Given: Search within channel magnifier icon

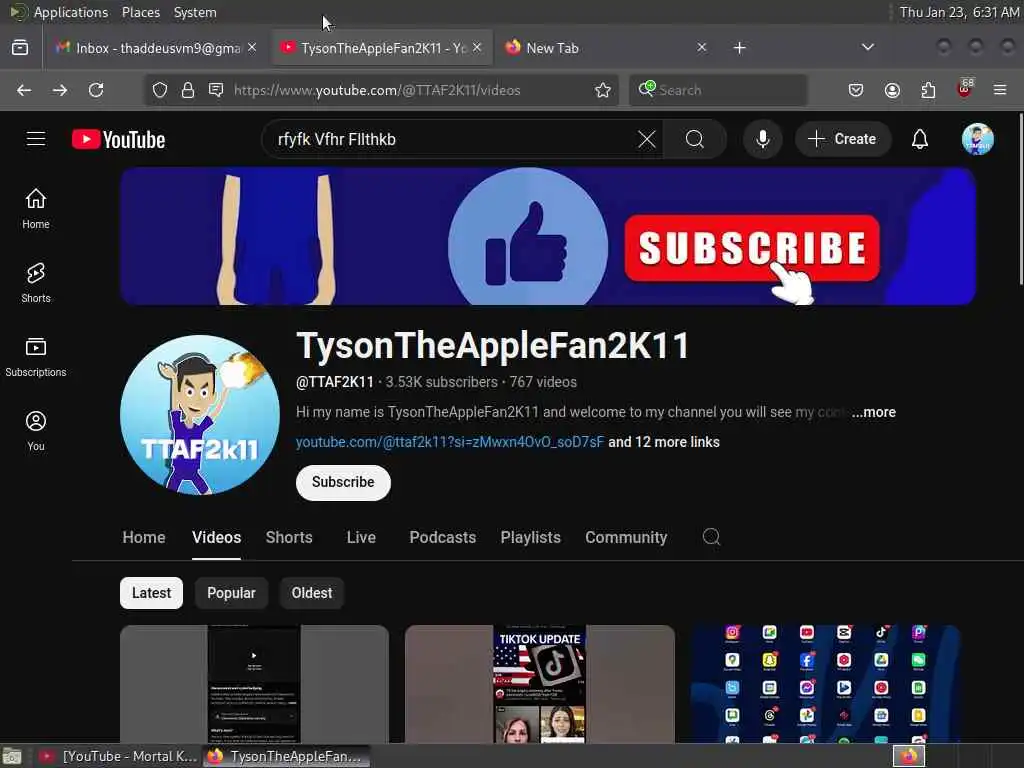Looking at the screenshot, I should [711, 537].
